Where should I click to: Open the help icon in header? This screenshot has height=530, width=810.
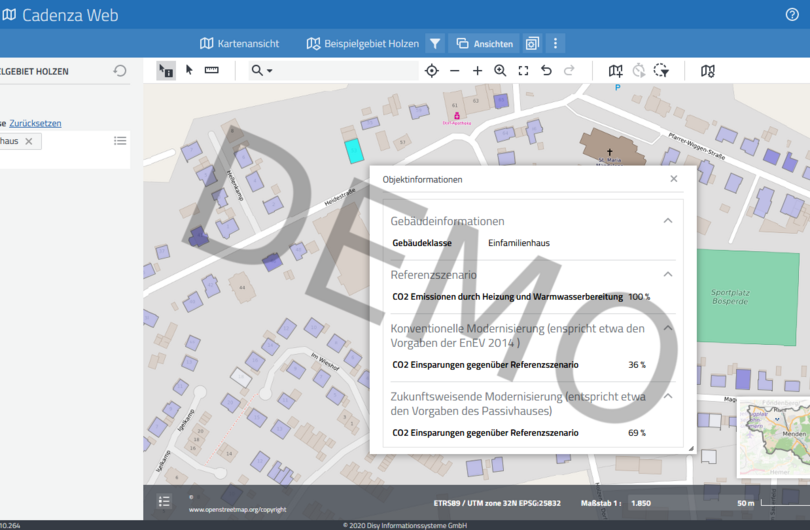click(792, 14)
